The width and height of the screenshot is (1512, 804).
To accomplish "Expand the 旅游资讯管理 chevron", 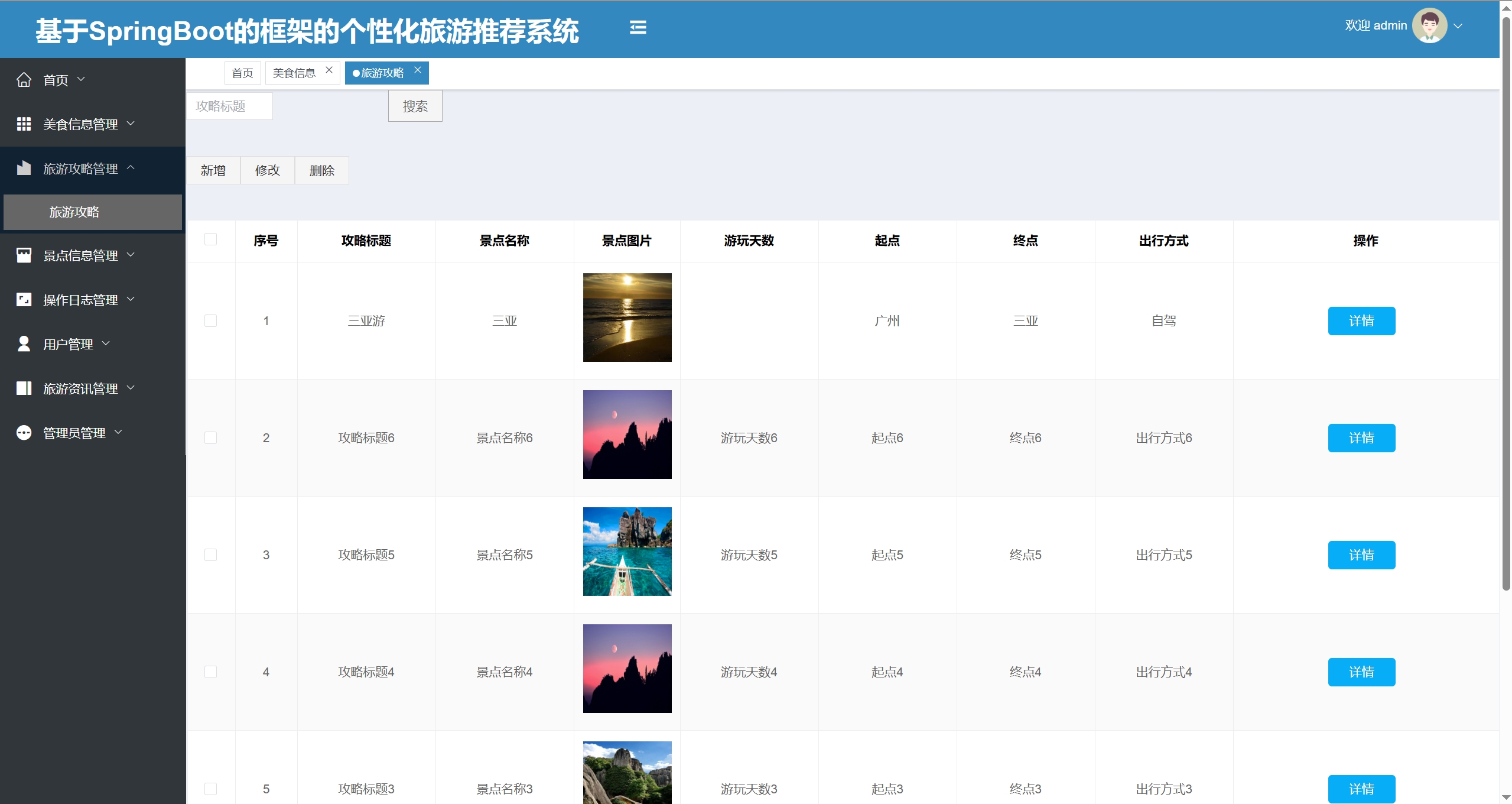I will pyautogui.click(x=131, y=387).
